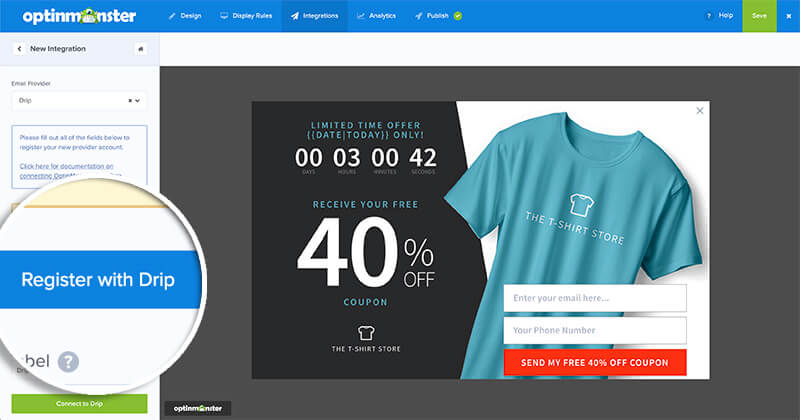Click the green Publish status checkmark
This screenshot has width=800, height=420.
coord(458,16)
